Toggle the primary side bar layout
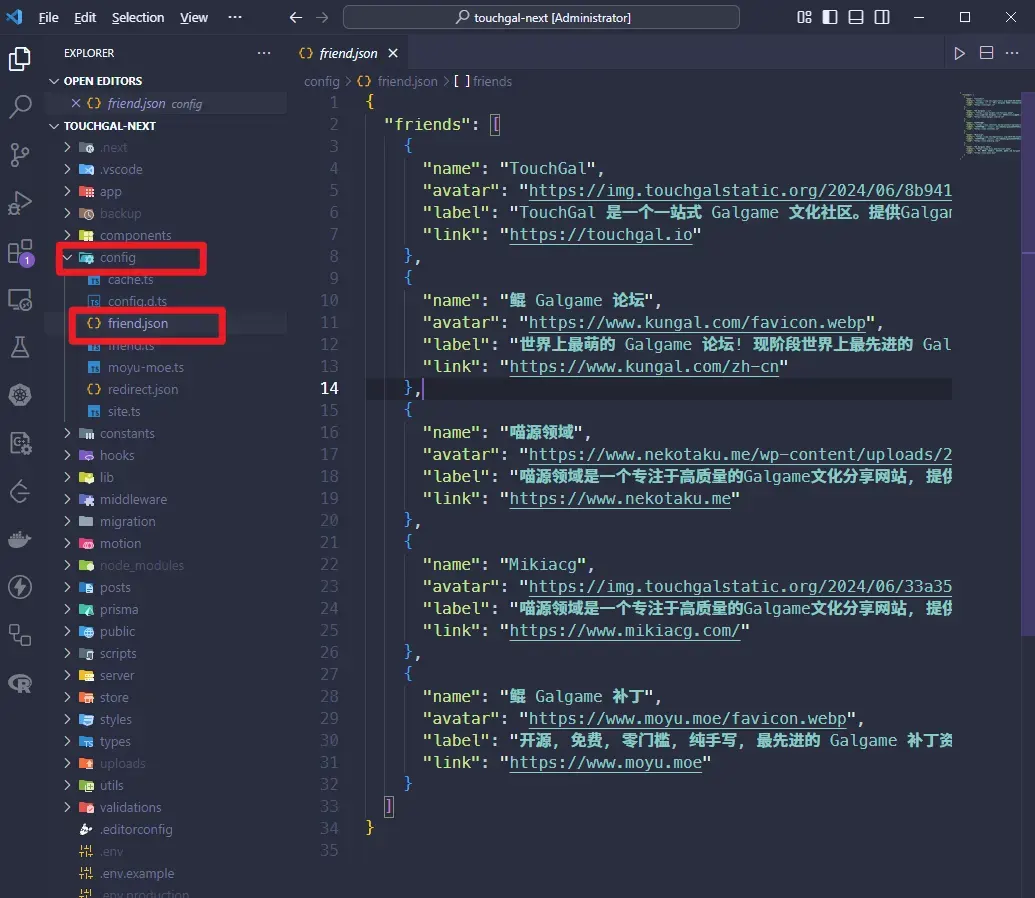This screenshot has width=1035, height=898. click(x=830, y=17)
